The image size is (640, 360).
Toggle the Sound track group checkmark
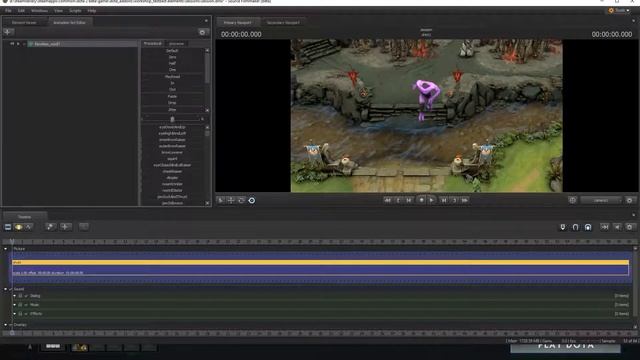(x=11, y=289)
